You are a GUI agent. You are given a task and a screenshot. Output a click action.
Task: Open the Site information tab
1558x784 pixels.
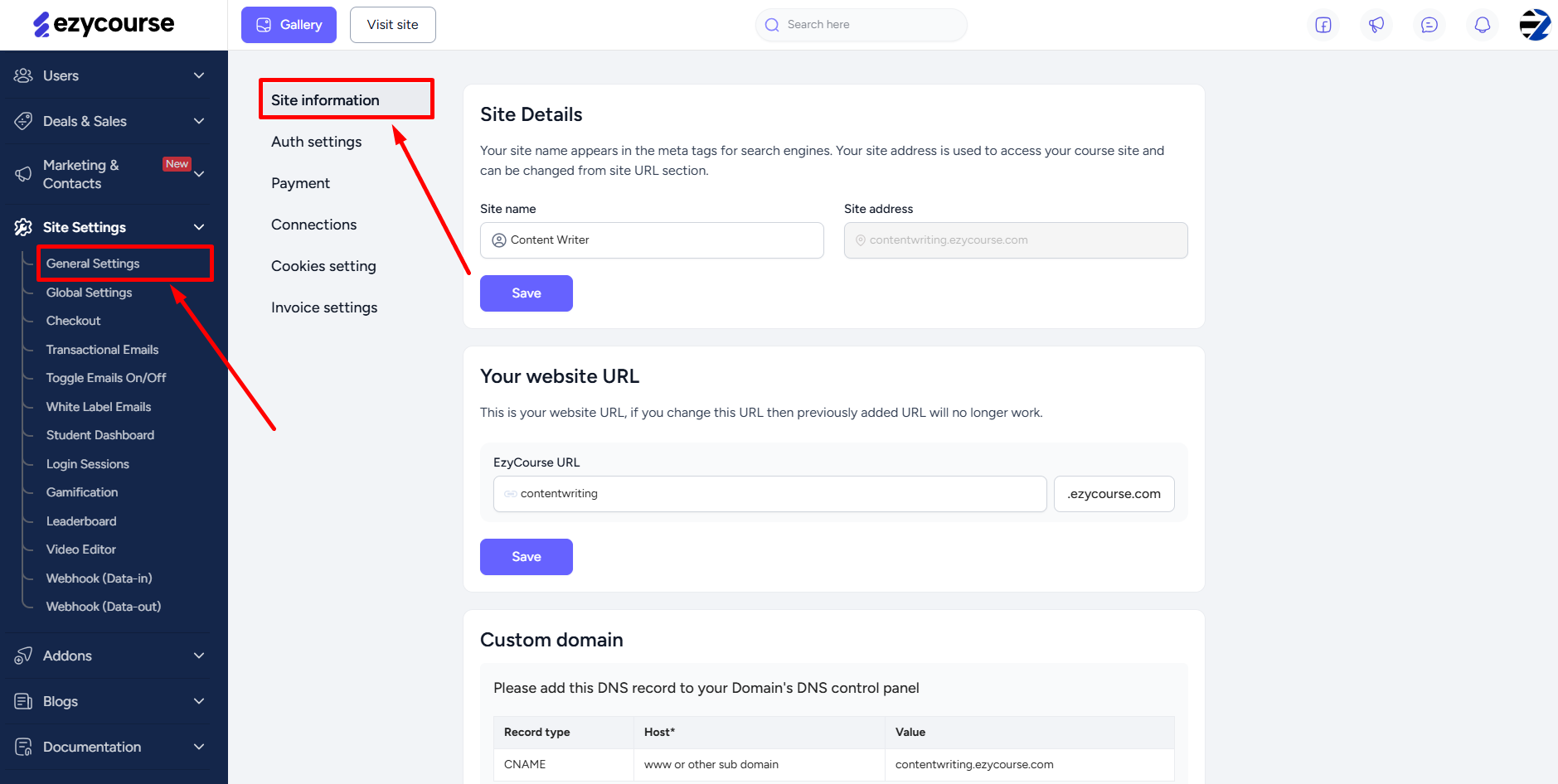[x=347, y=99]
